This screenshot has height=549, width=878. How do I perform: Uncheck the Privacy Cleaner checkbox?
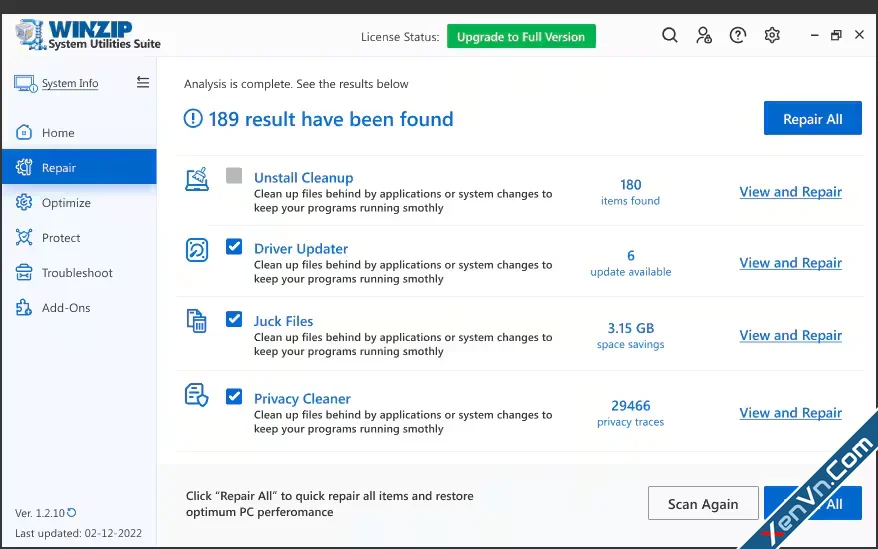pyautogui.click(x=234, y=397)
